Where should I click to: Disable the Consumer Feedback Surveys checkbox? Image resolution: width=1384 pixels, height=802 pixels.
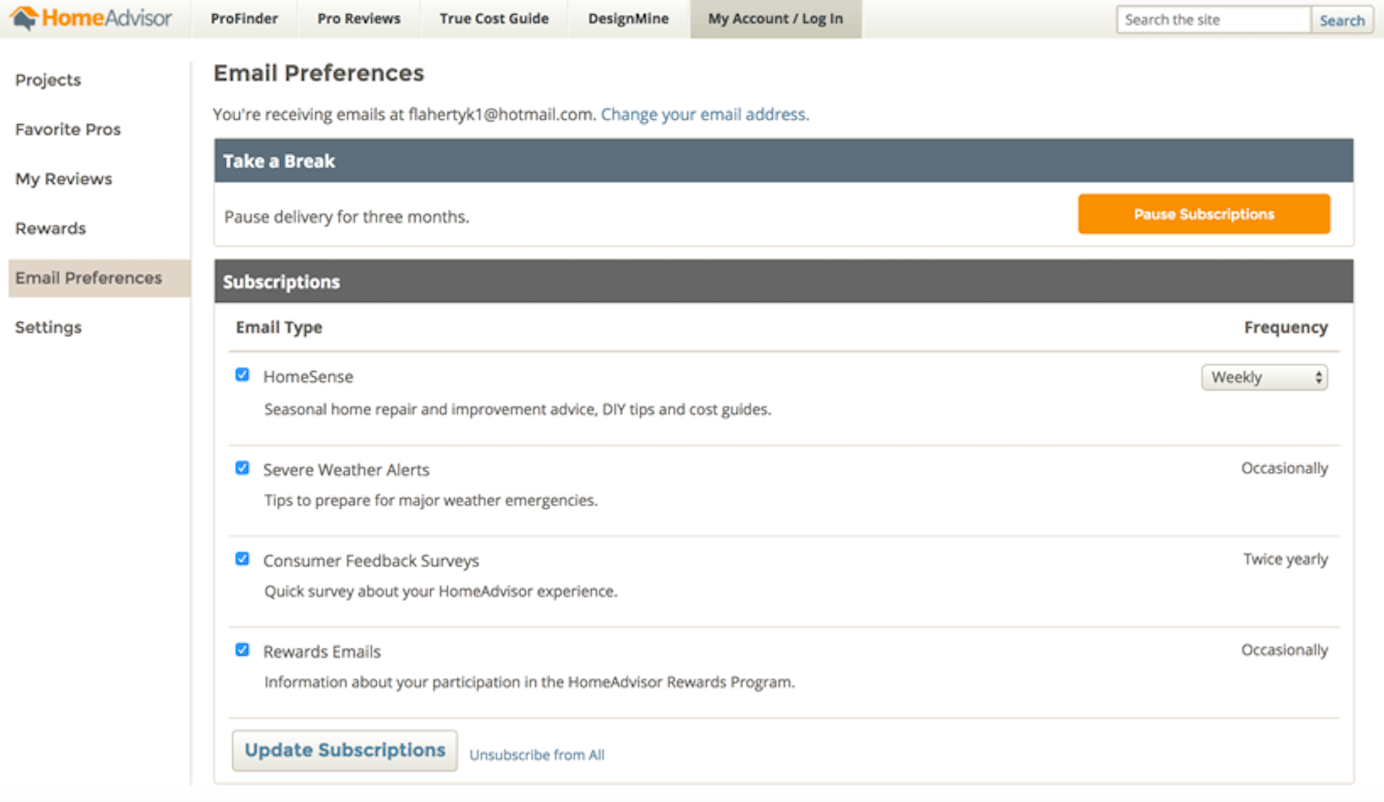coord(242,559)
